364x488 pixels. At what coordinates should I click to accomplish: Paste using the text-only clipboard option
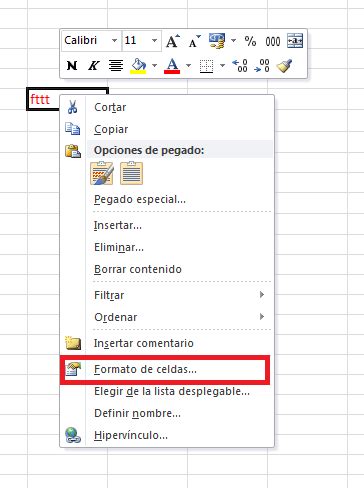[x=131, y=173]
